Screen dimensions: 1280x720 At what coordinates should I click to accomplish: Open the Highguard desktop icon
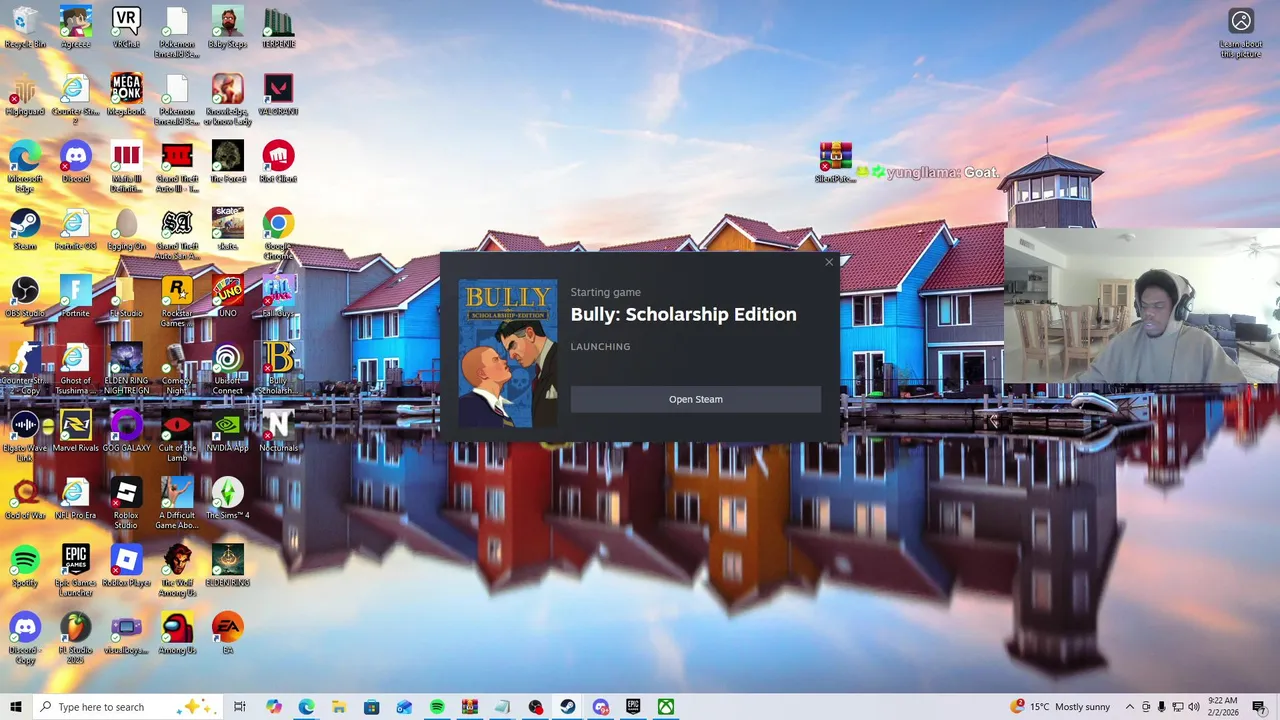point(25,94)
